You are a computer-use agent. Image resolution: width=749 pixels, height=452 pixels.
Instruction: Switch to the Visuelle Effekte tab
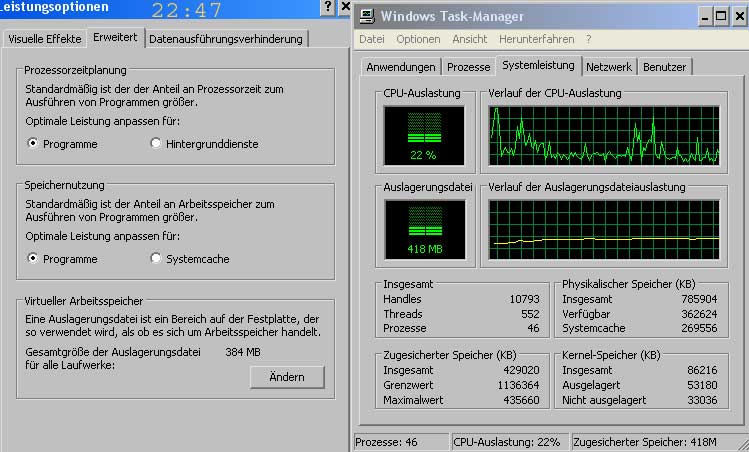point(44,39)
